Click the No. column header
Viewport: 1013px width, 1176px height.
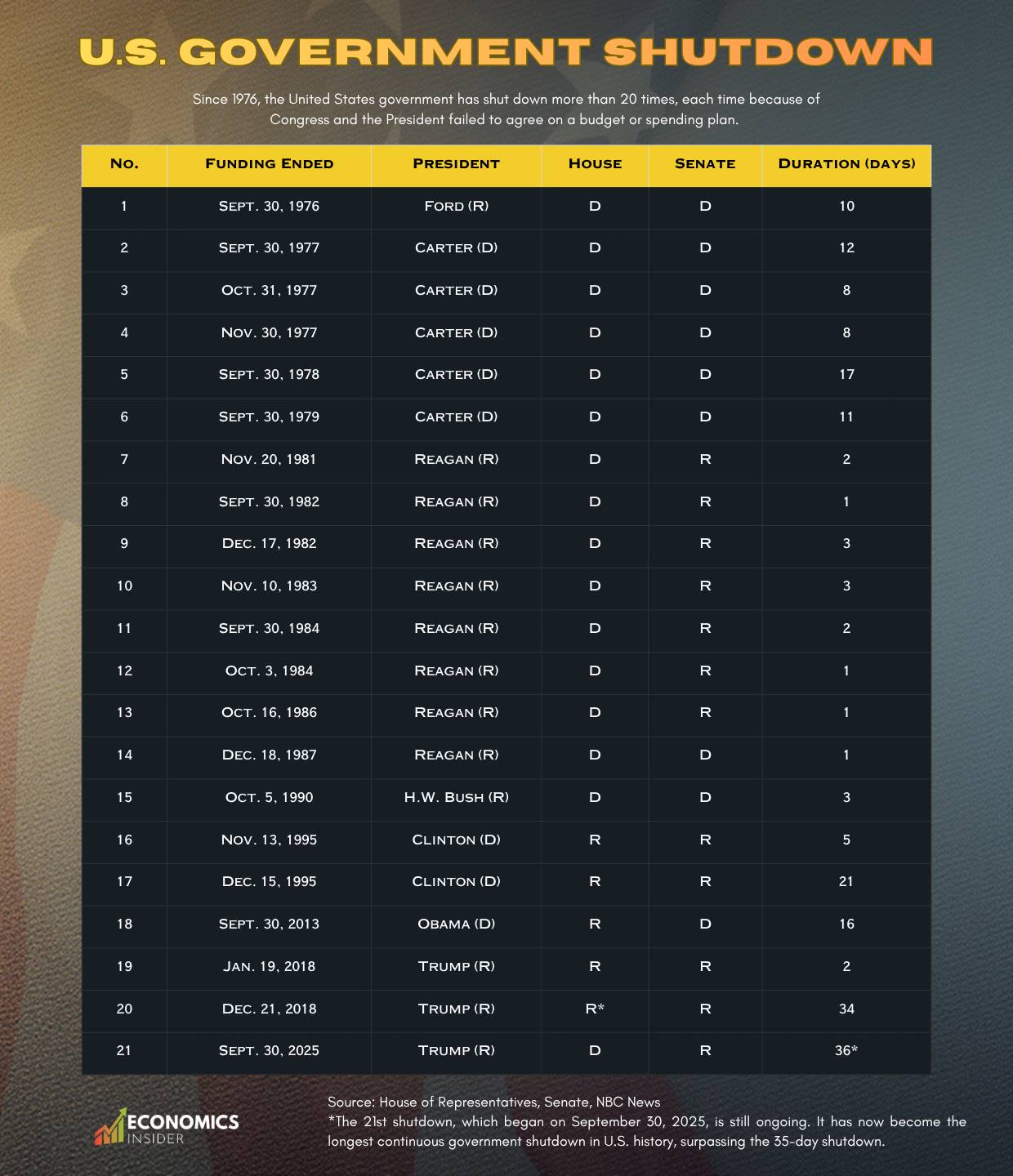[x=124, y=164]
